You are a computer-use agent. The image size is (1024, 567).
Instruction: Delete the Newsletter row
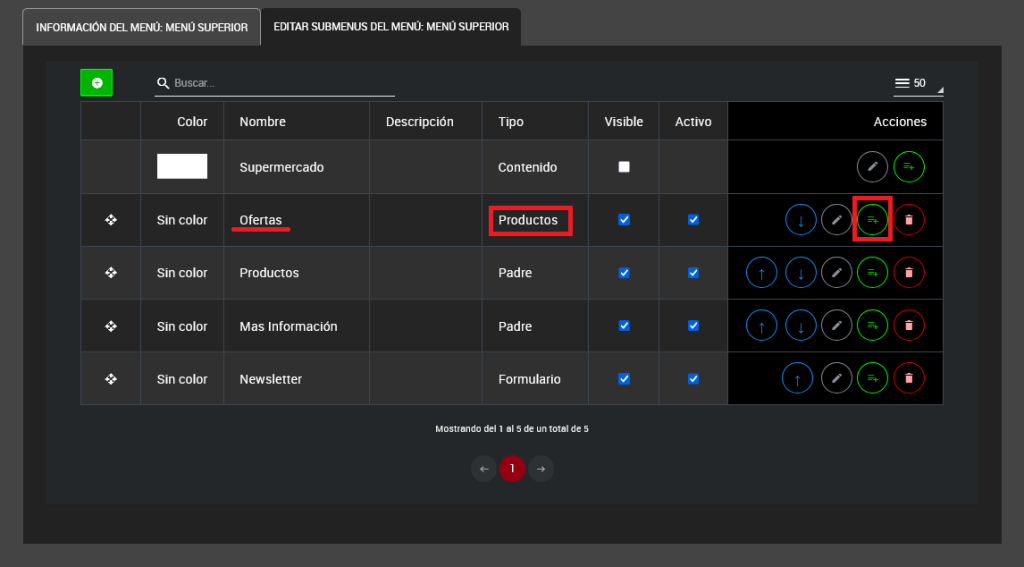(909, 379)
